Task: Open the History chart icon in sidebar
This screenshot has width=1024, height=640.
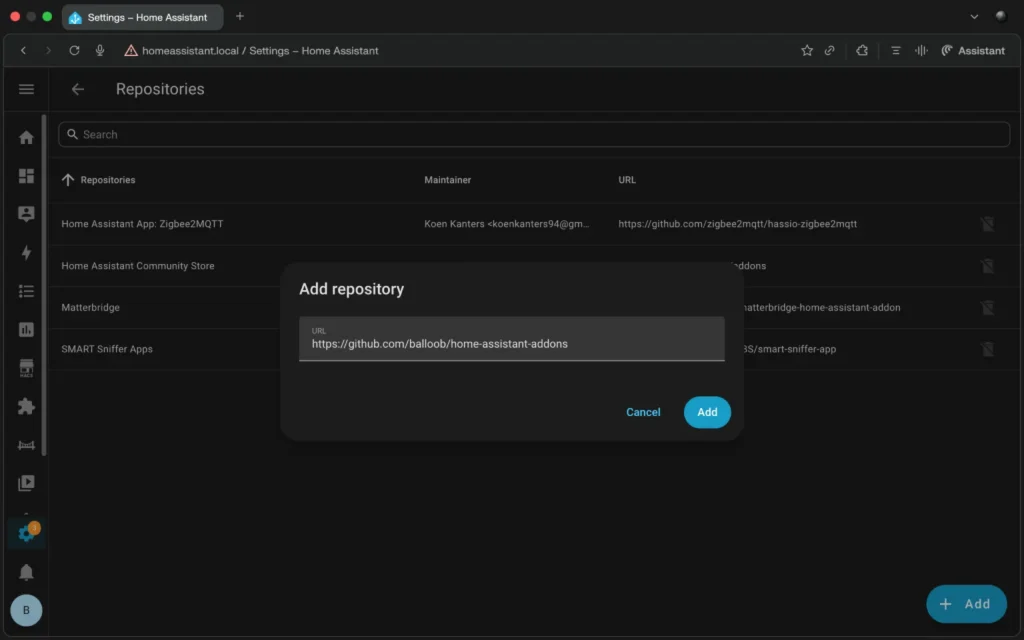Action: tap(26, 329)
